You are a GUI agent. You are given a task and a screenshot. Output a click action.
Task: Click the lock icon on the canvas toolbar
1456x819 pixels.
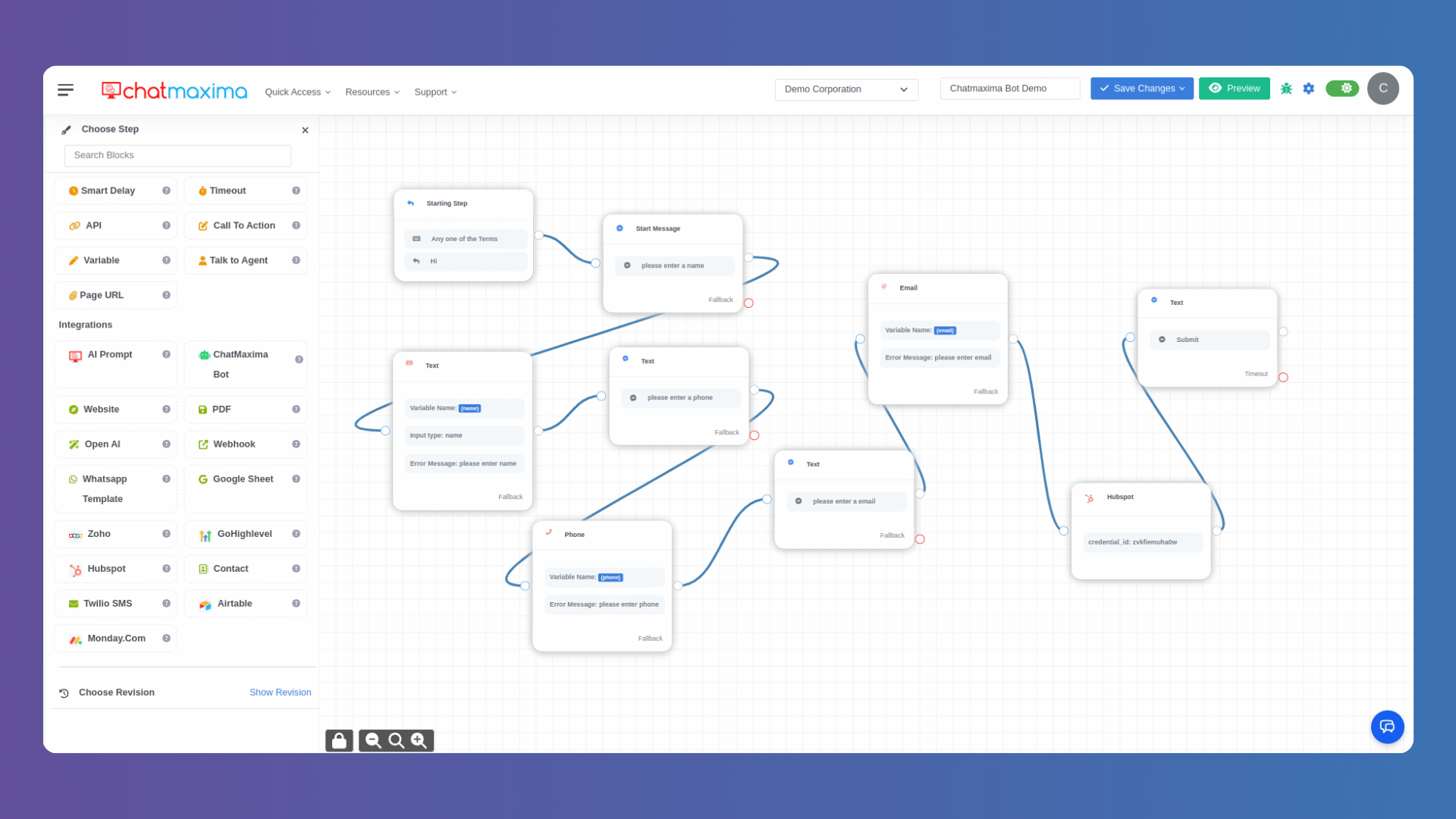click(339, 740)
